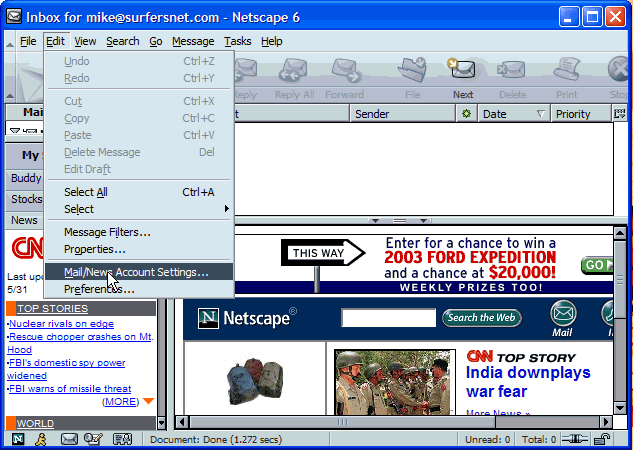Viewport: 633px width, 450px height.
Task: Collapse the message pane splitter grippy
Action: pos(398,220)
